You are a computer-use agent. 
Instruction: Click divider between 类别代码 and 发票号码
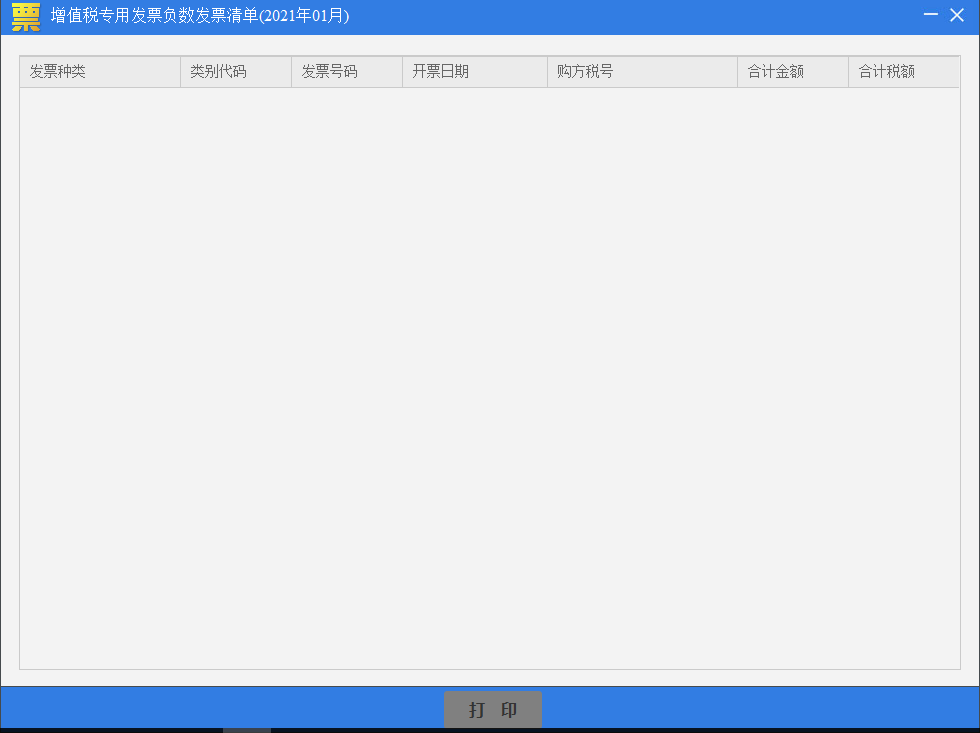pos(291,72)
